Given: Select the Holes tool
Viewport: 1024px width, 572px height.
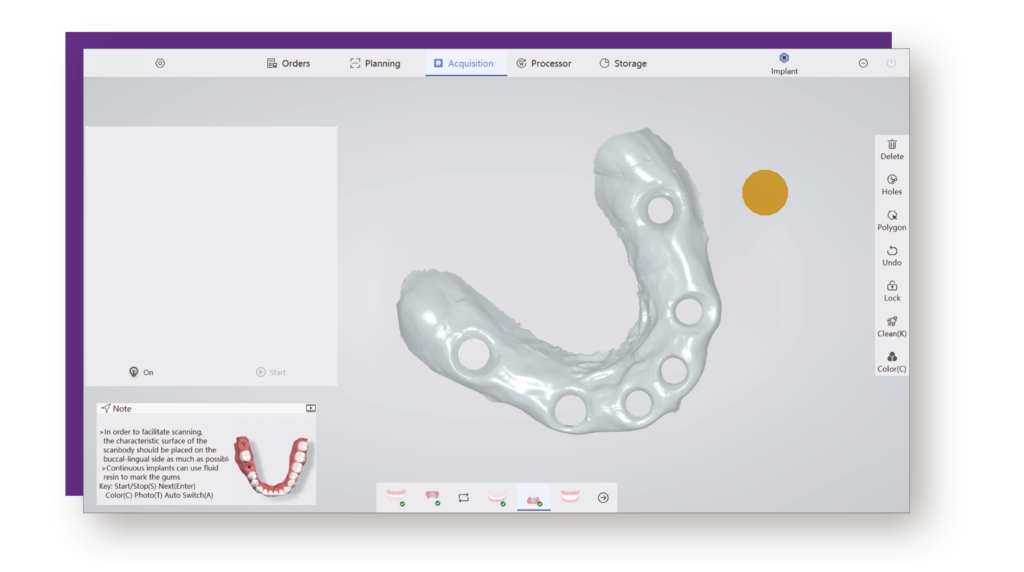Looking at the screenshot, I should tap(891, 185).
